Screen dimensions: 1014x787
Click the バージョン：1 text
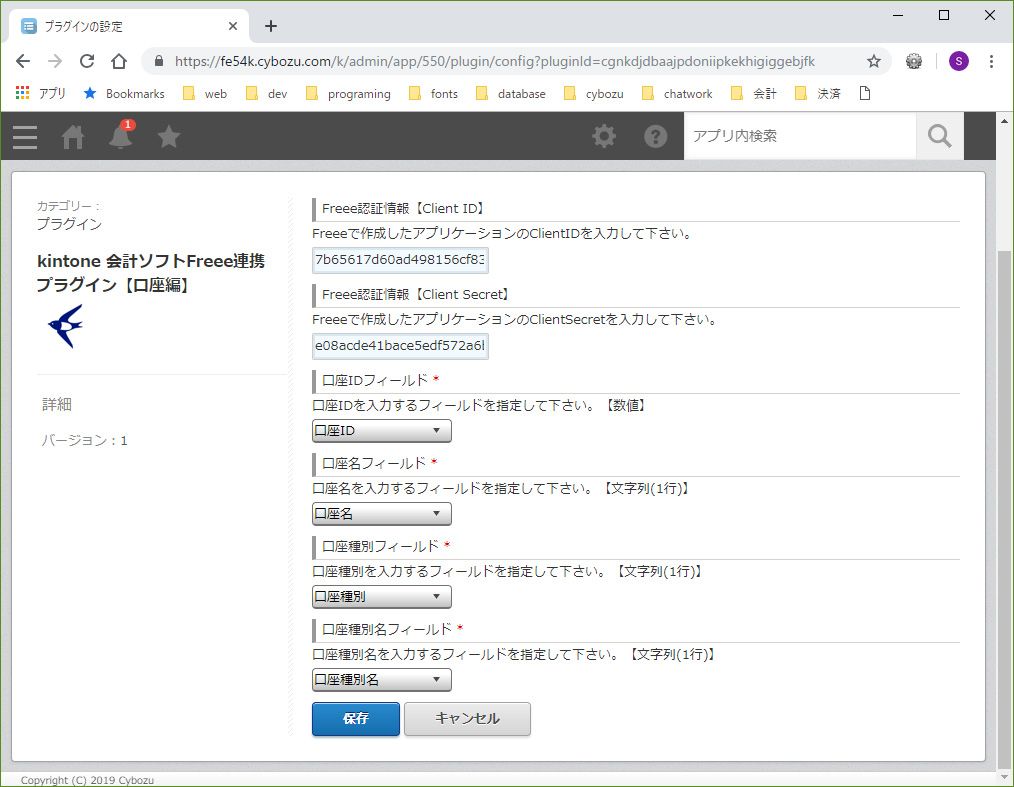point(84,440)
